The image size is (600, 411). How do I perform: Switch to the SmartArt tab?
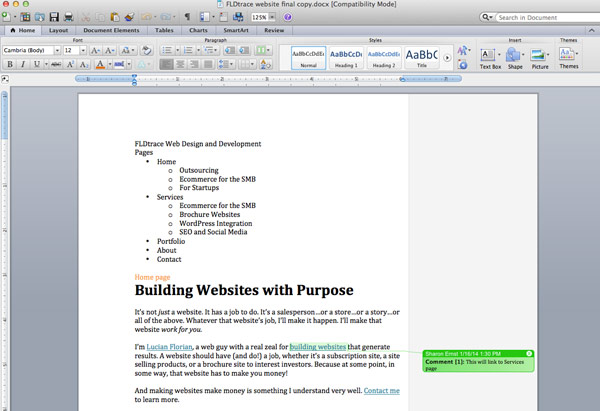(x=236, y=30)
